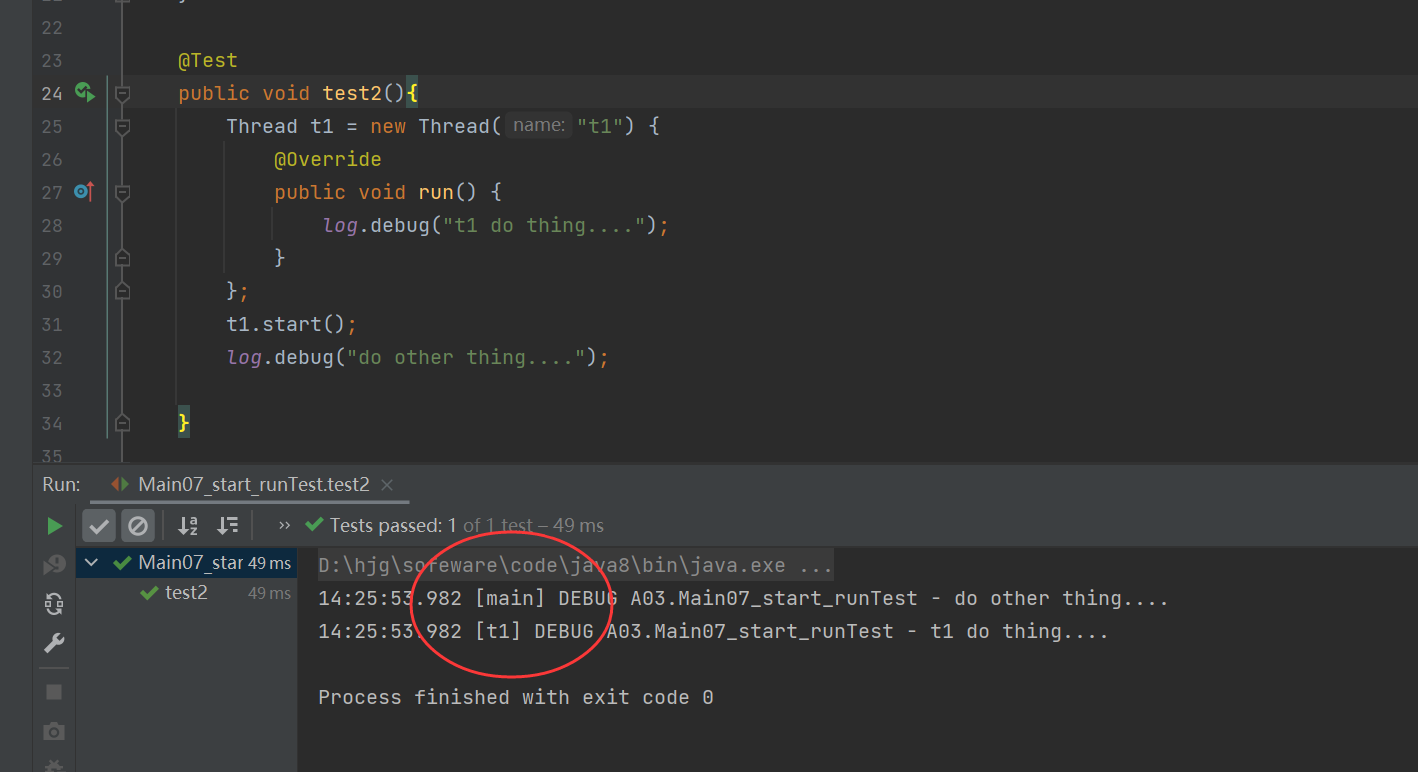The width and height of the screenshot is (1418, 772).
Task: Collapse anonymous Thread fold marker at line 25
Action: click(122, 127)
